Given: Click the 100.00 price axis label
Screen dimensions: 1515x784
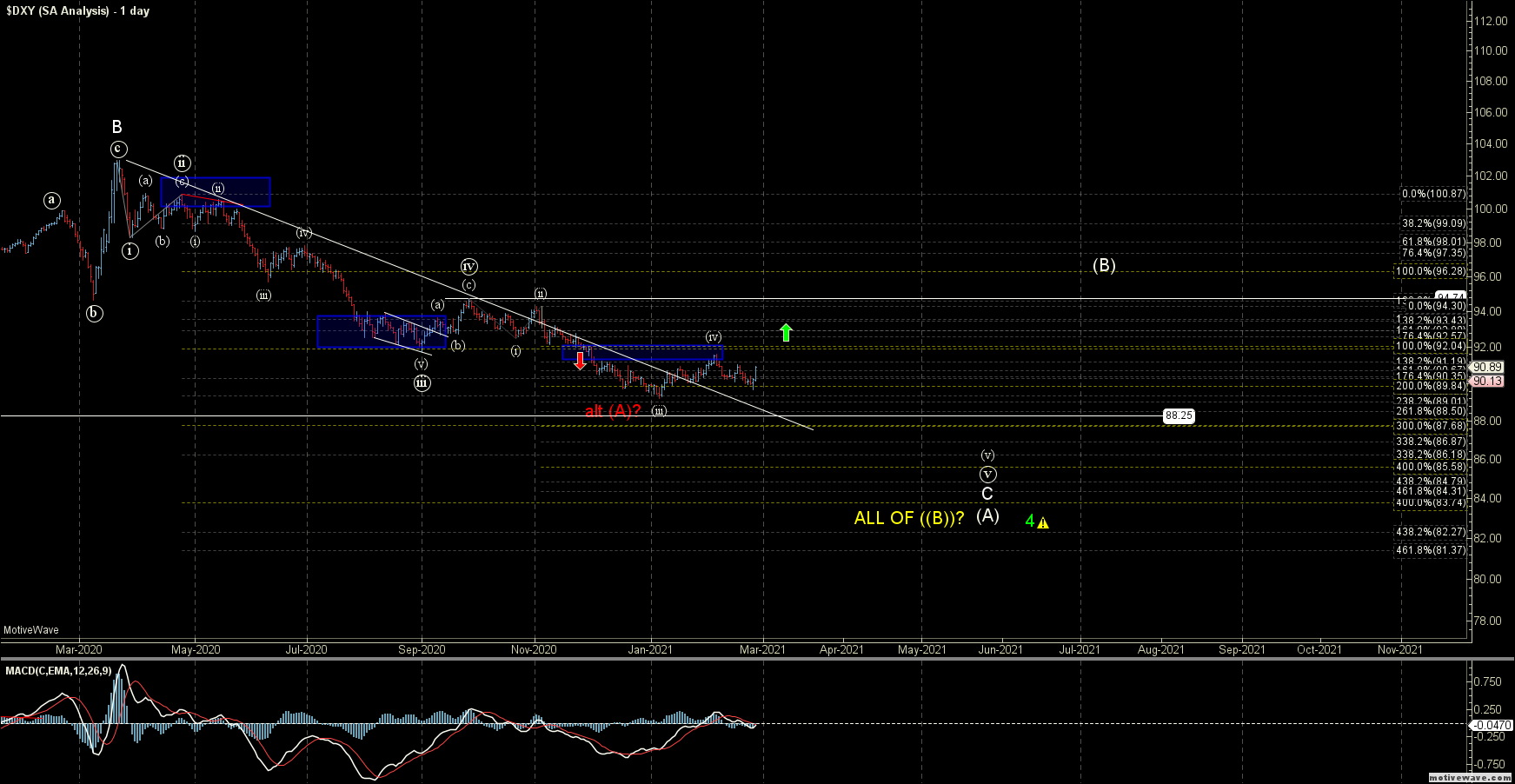Looking at the screenshot, I should coord(1492,209).
